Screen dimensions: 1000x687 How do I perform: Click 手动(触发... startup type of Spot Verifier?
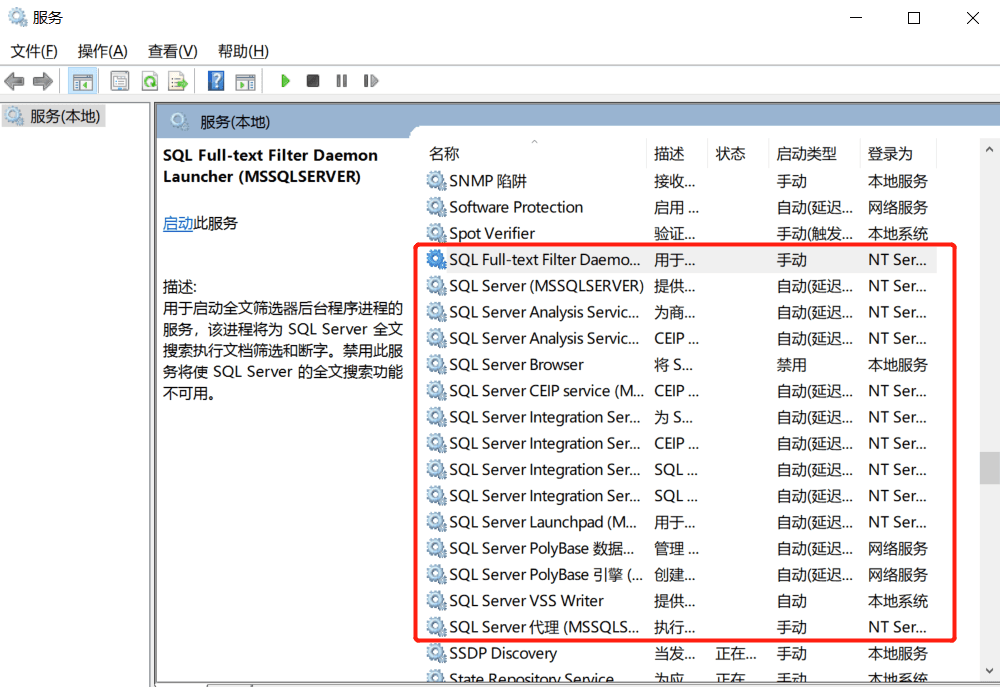tap(814, 233)
